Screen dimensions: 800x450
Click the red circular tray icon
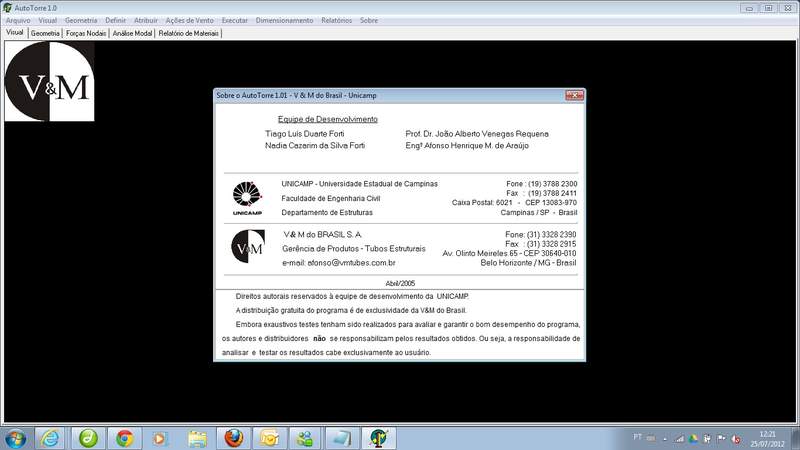736,438
